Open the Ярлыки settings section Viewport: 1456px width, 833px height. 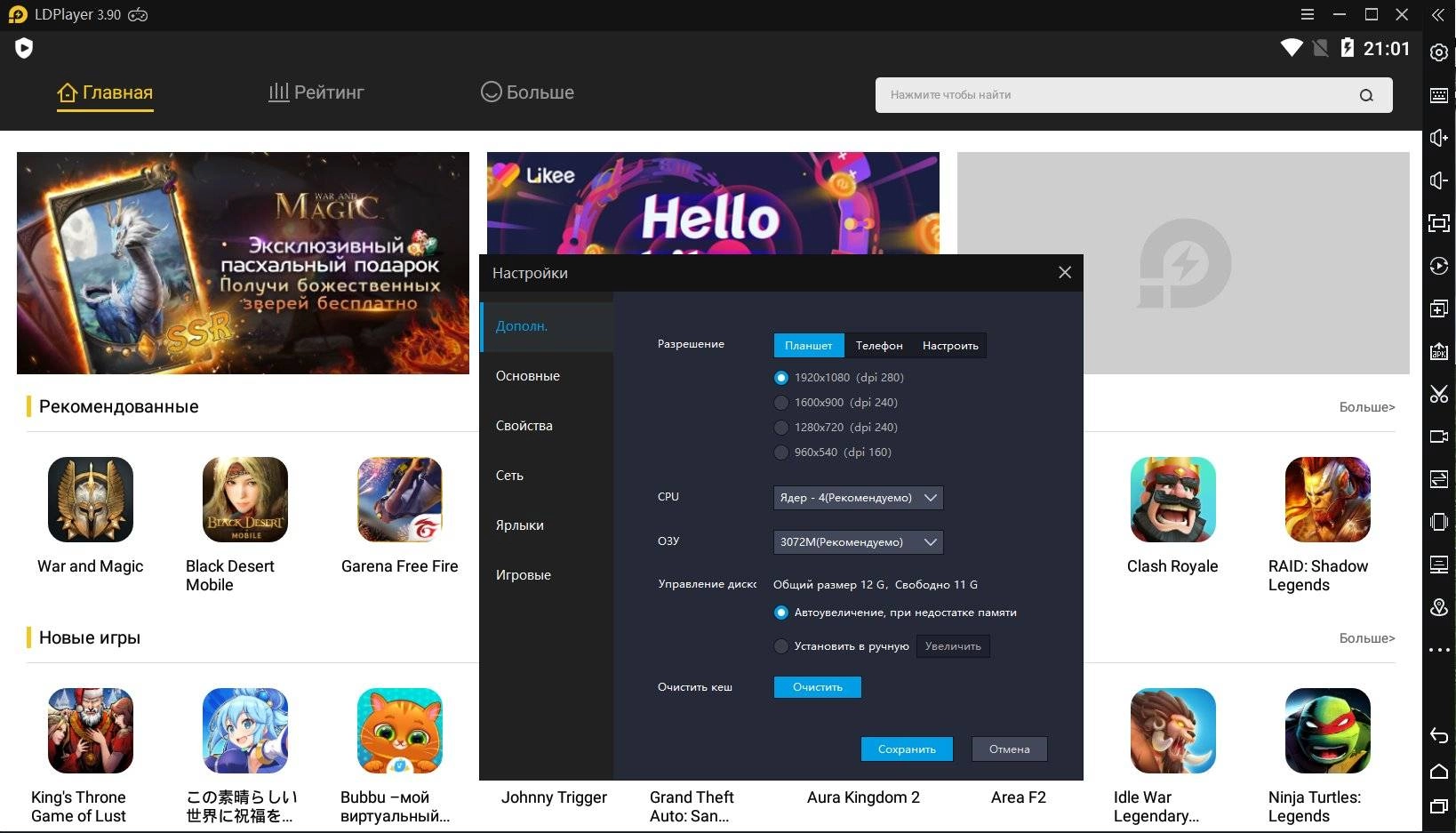coord(547,525)
